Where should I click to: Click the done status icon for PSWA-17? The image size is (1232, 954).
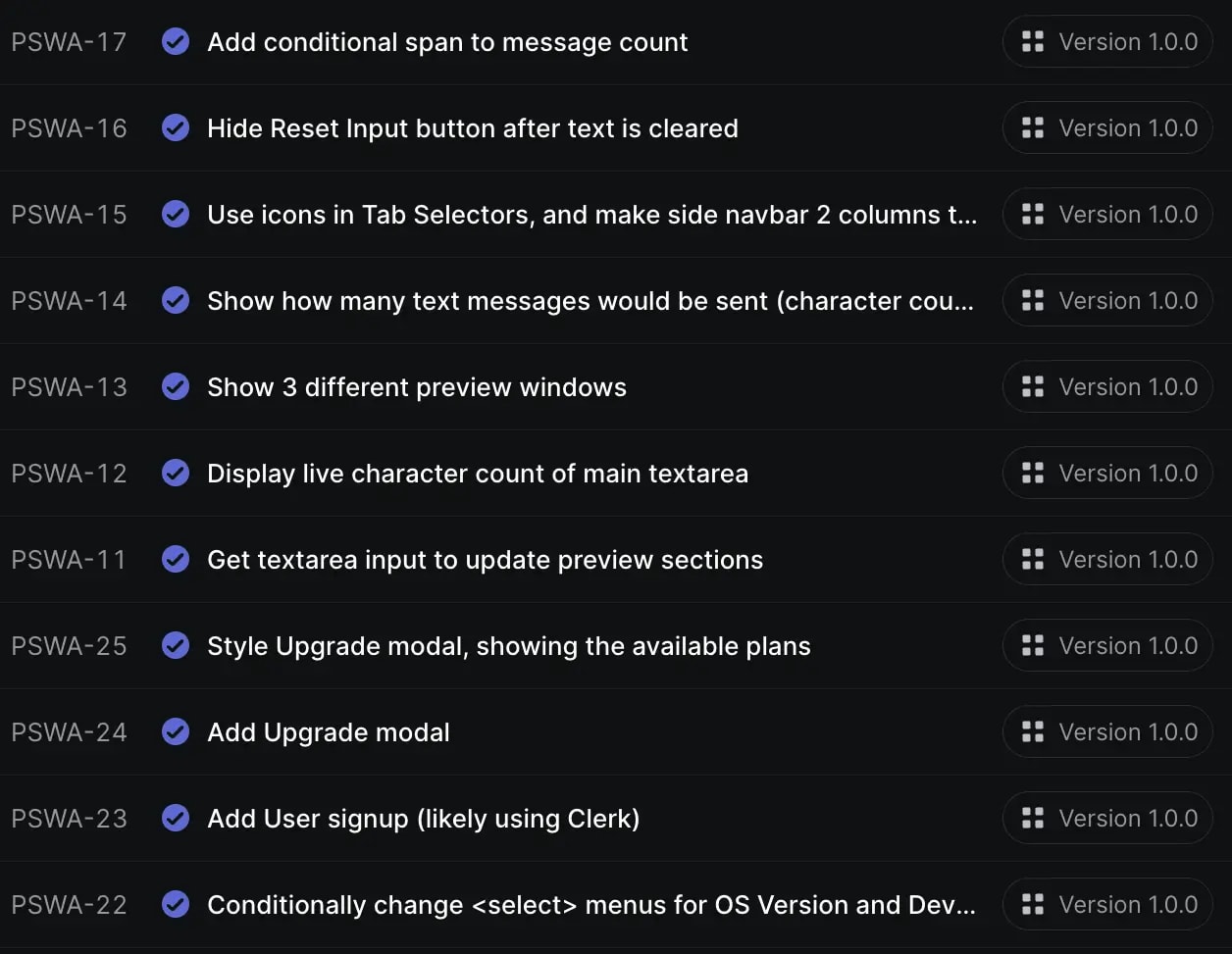(x=176, y=42)
